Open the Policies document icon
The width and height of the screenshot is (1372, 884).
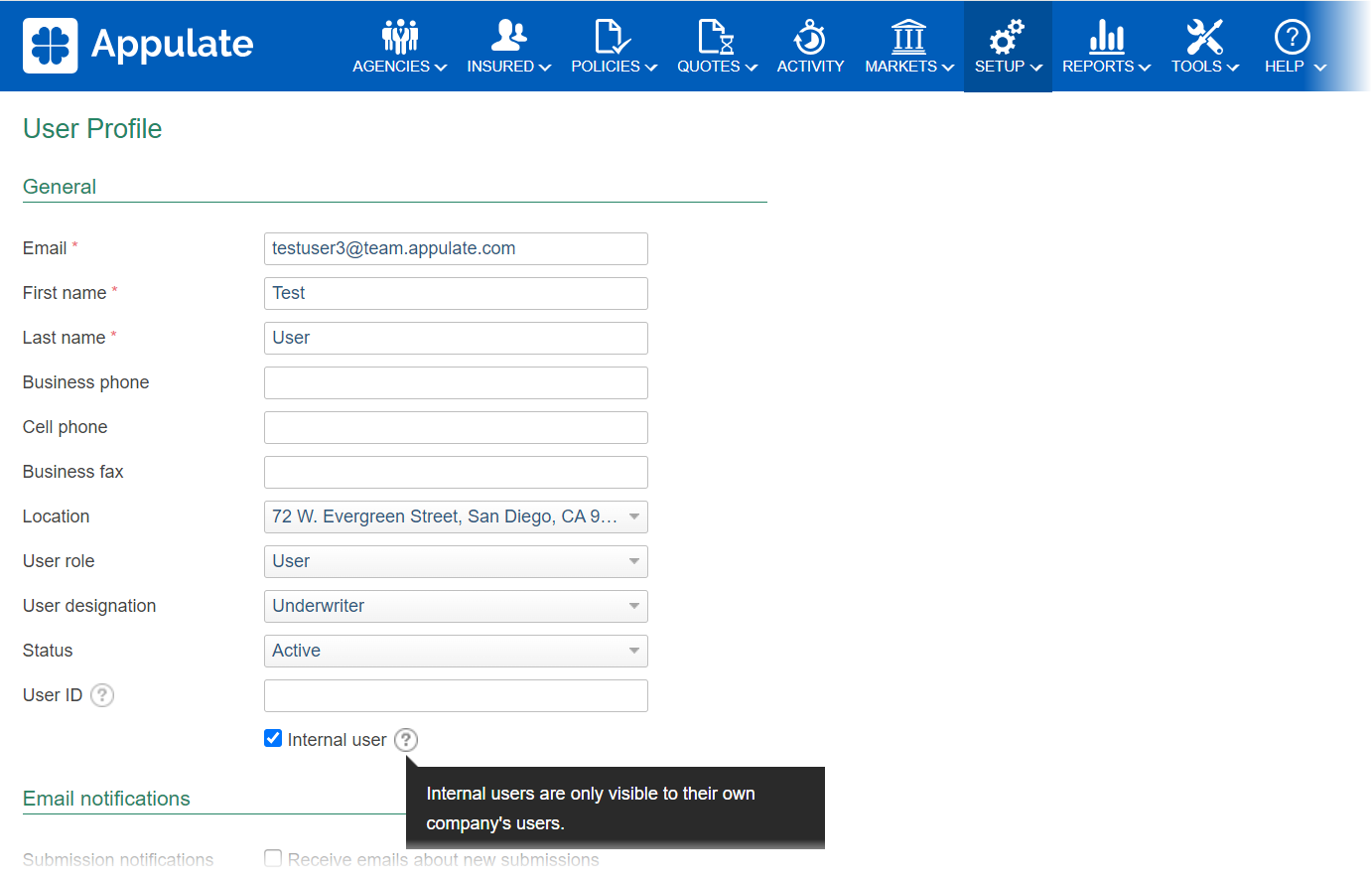click(613, 37)
